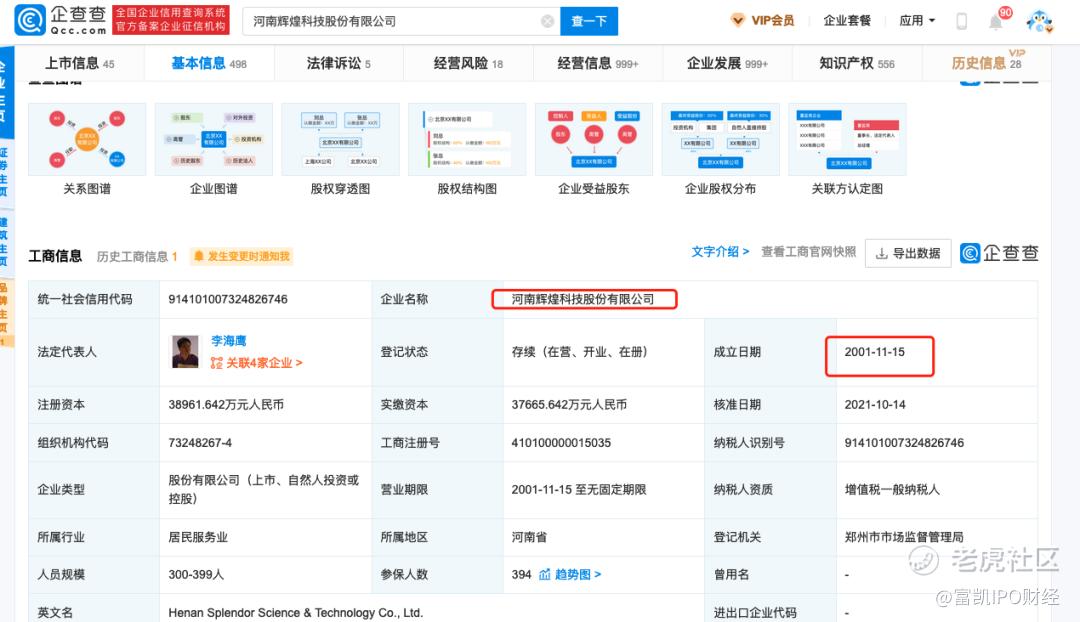Open 历史工商信息 link
Viewport: 1080px width, 622px height.
tap(136, 256)
